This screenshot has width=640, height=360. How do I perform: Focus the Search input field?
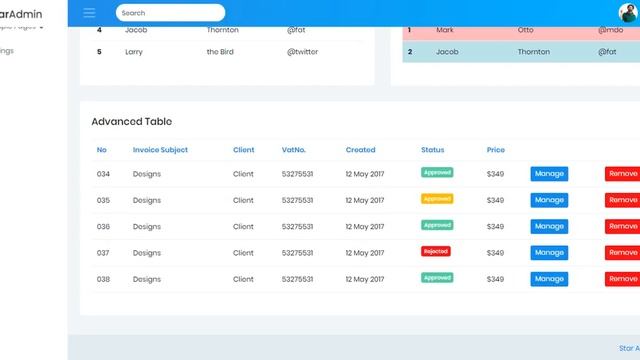170,13
